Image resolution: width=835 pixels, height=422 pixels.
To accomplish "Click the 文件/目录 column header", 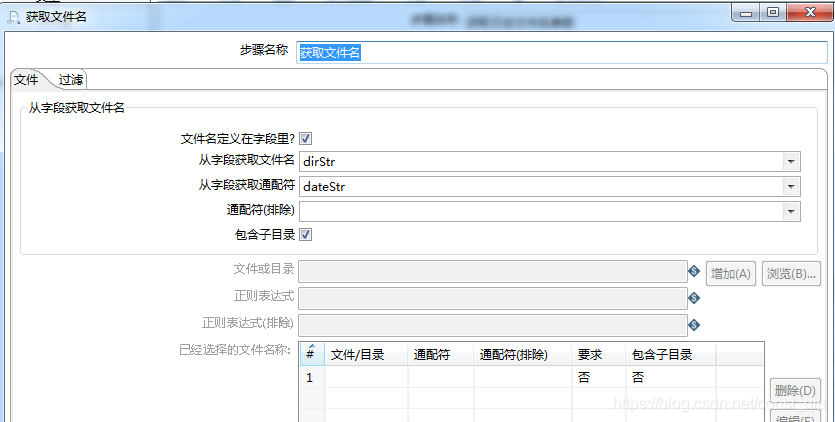I will [366, 354].
